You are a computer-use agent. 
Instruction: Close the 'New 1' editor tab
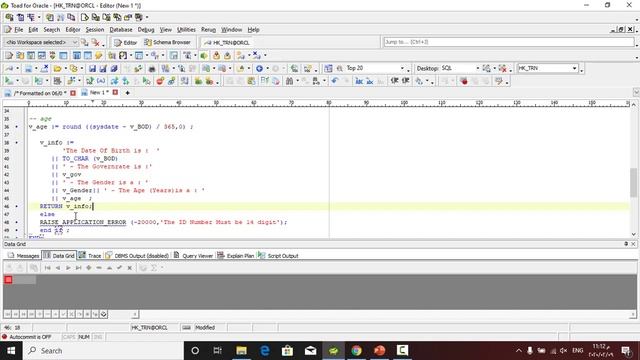[x=116, y=93]
